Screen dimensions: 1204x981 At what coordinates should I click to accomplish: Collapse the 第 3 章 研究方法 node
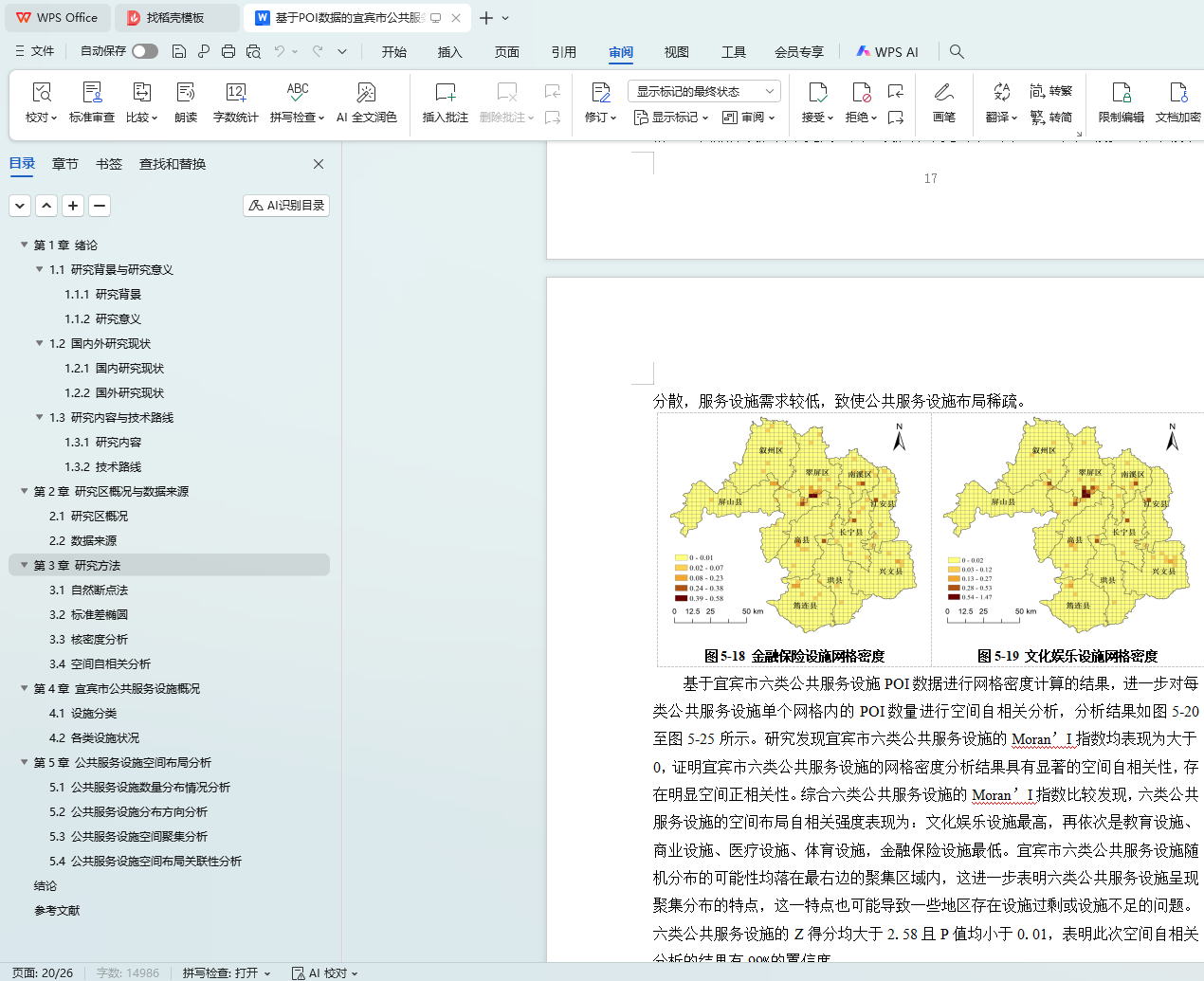pyautogui.click(x=24, y=565)
